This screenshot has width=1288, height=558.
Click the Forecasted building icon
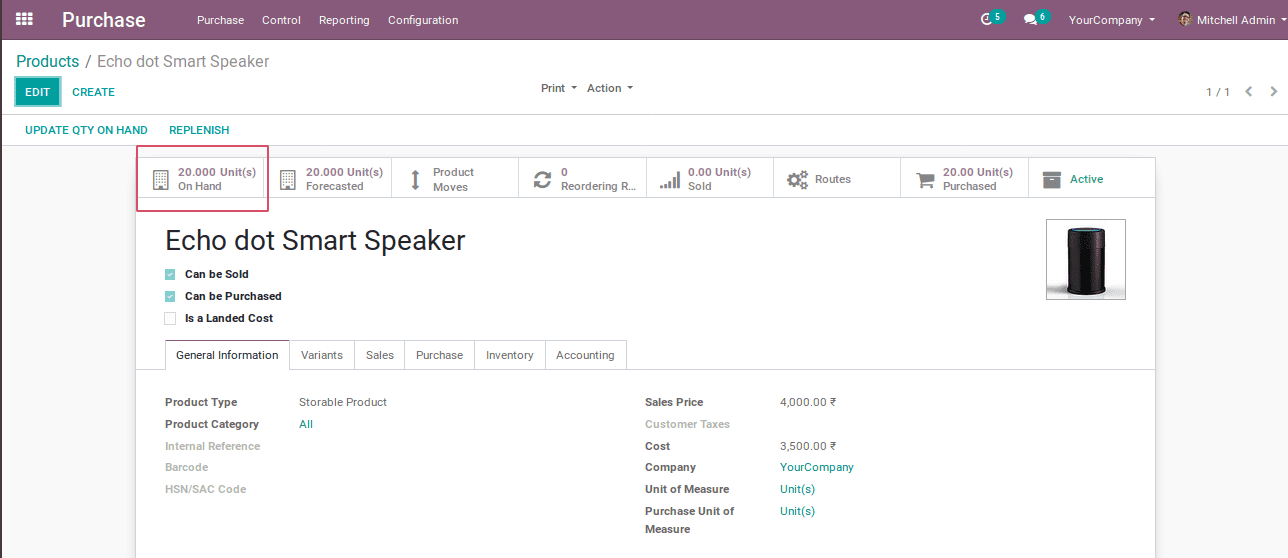tap(288, 180)
